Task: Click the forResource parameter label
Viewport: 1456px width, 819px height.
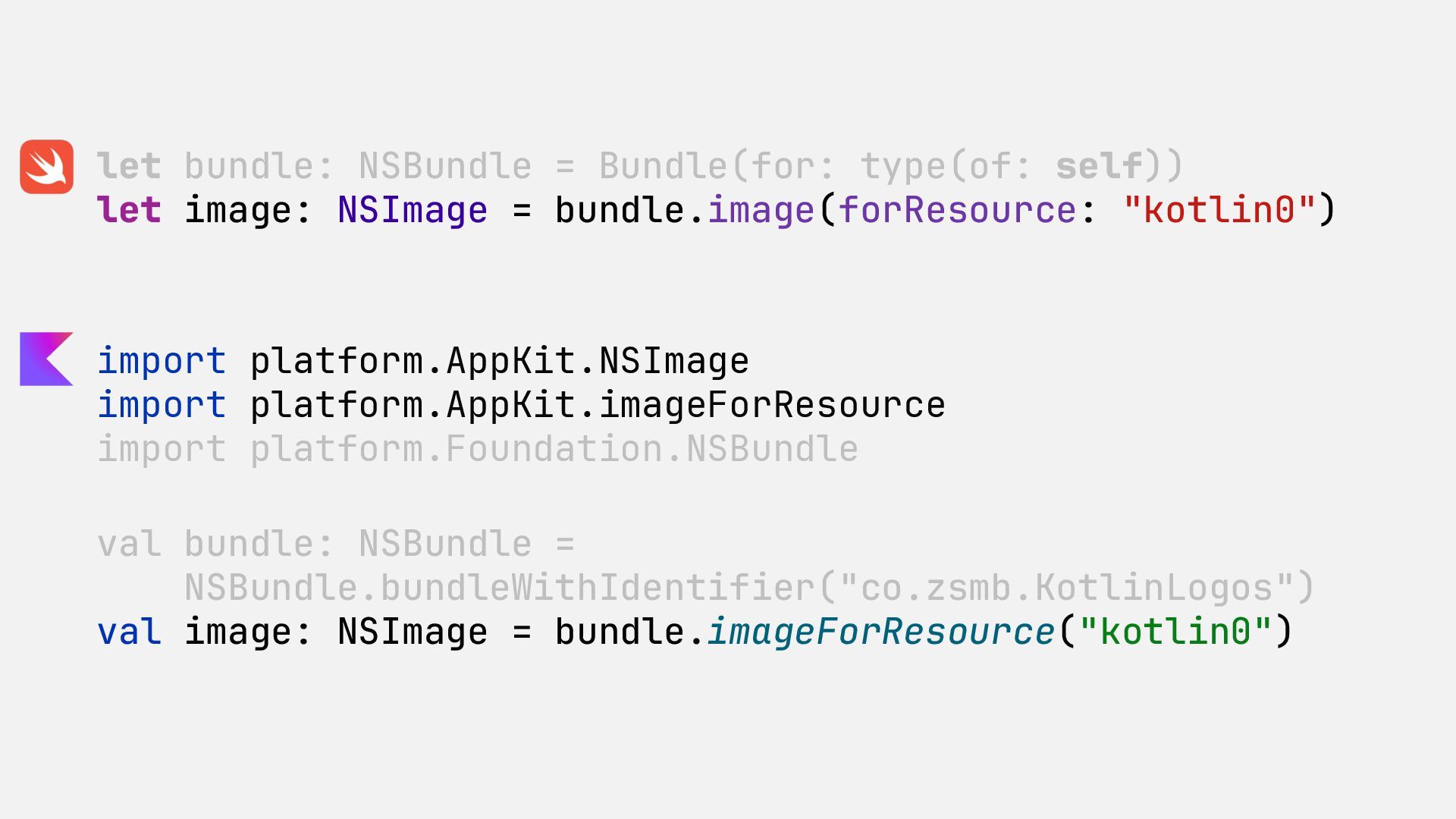Action: (956, 210)
